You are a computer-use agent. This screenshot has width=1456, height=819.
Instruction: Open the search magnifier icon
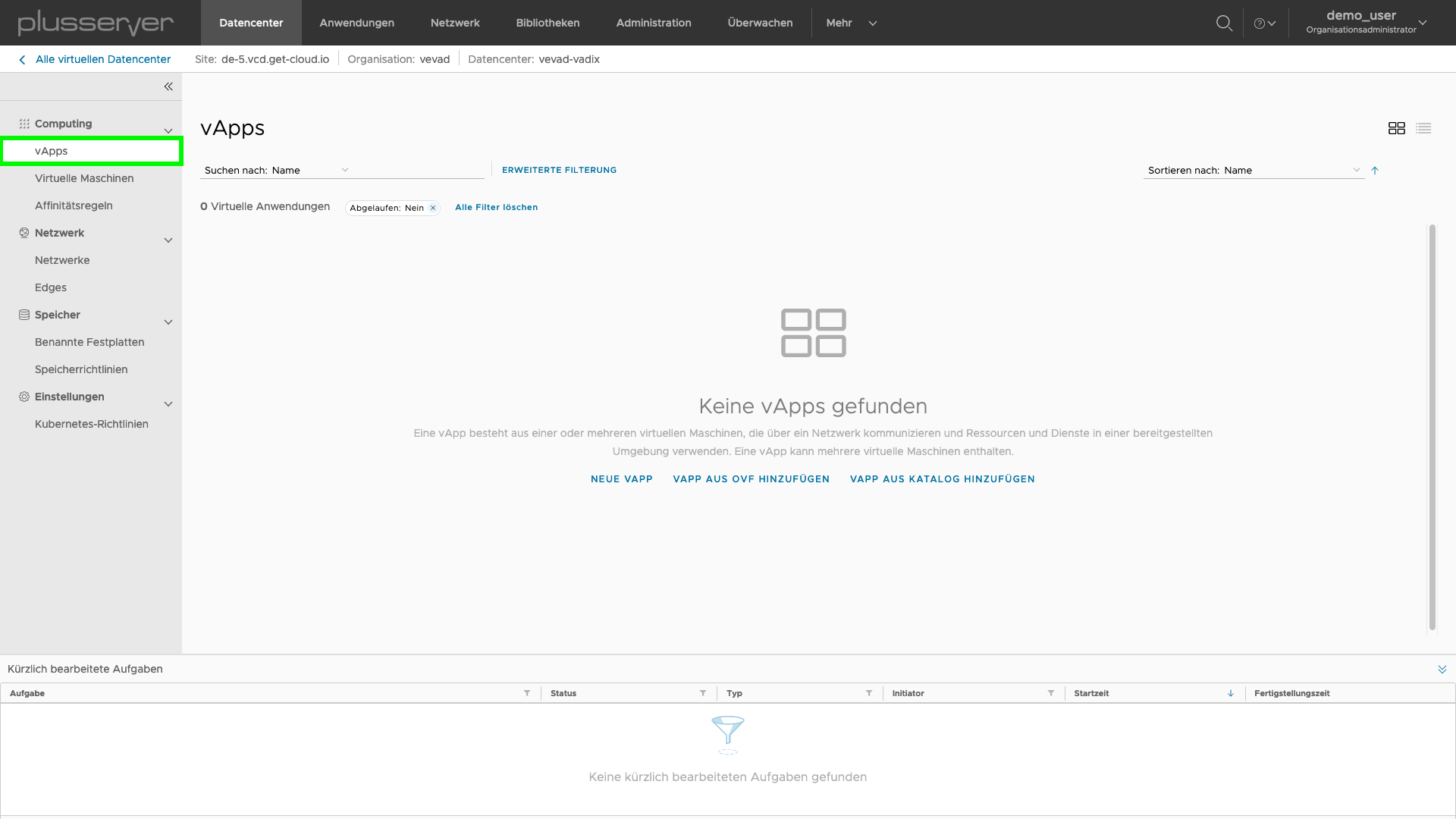(x=1224, y=23)
